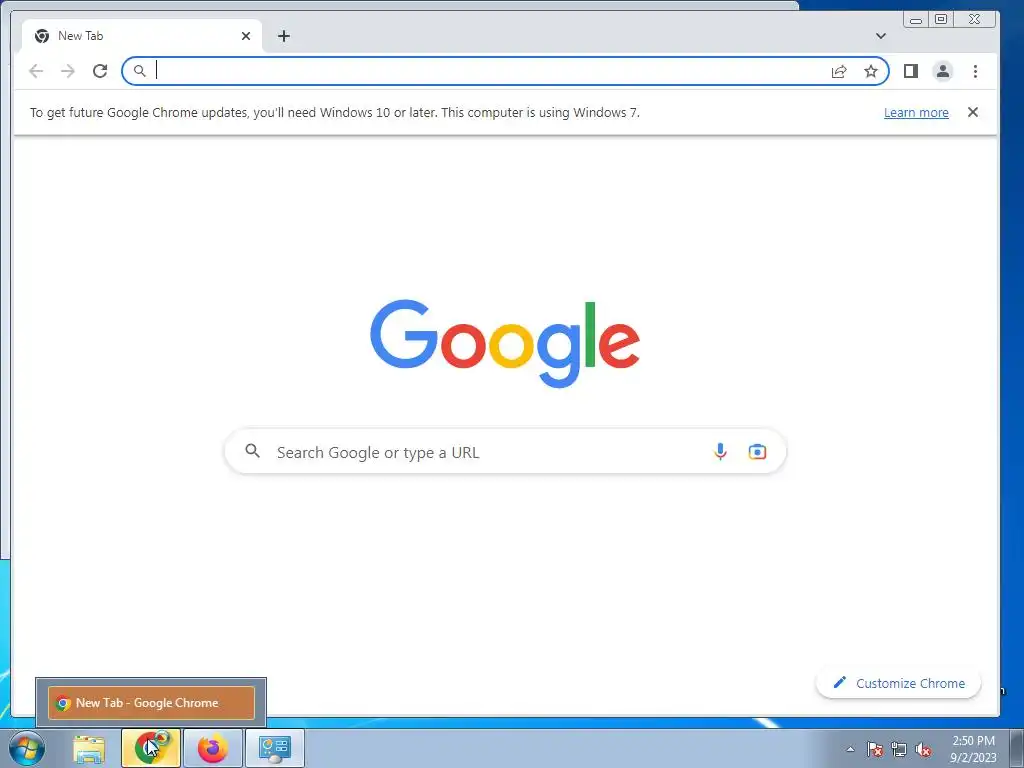Open a new tab with the plus button
Screen dimensions: 1024x768
pos(283,36)
